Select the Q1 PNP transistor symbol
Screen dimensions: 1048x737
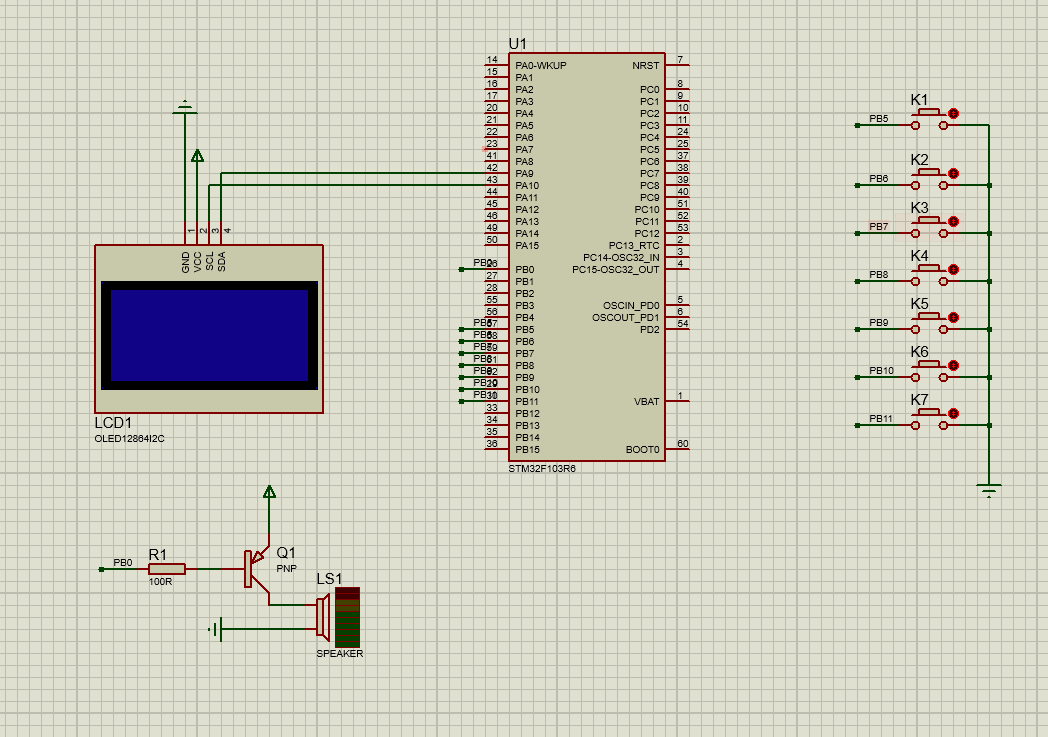[x=257, y=569]
